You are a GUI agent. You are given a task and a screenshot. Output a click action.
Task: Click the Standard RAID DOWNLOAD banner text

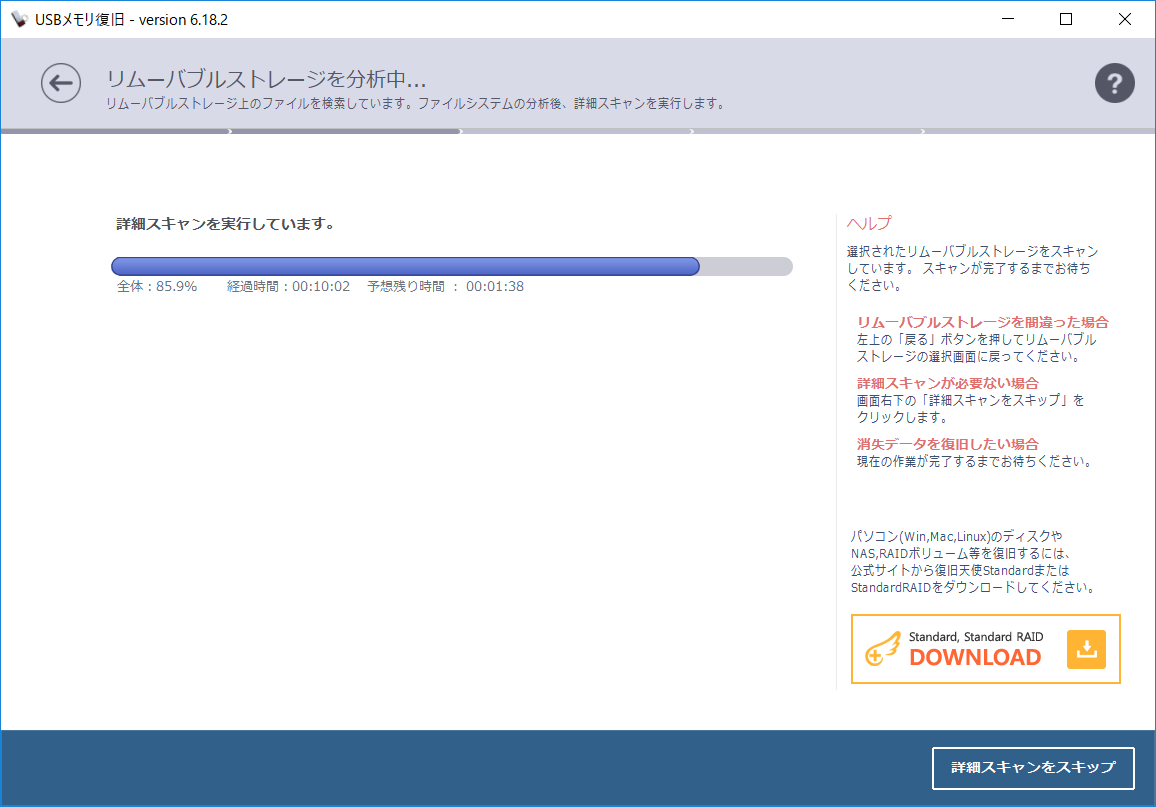pos(975,649)
